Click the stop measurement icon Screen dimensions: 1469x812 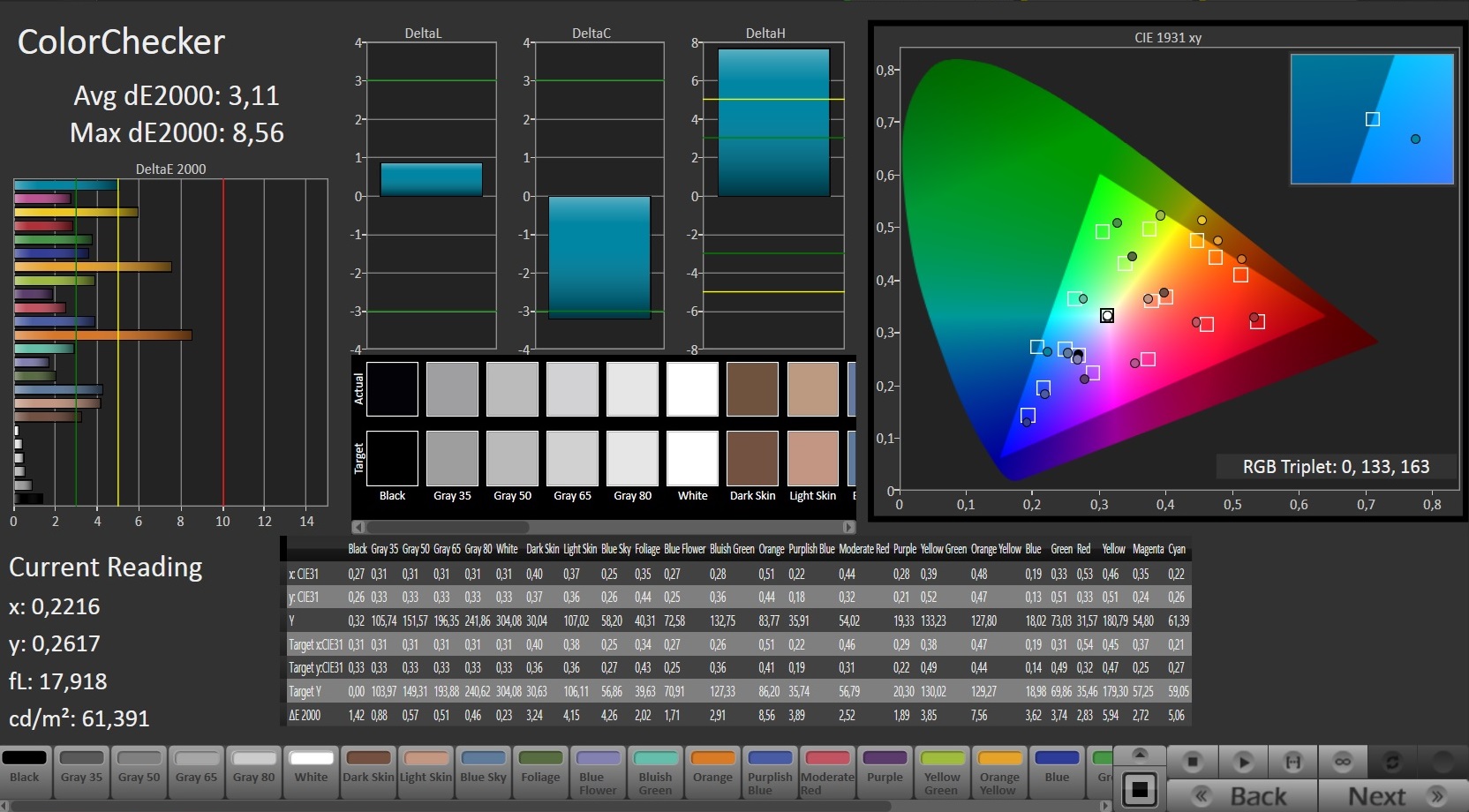tap(1193, 762)
